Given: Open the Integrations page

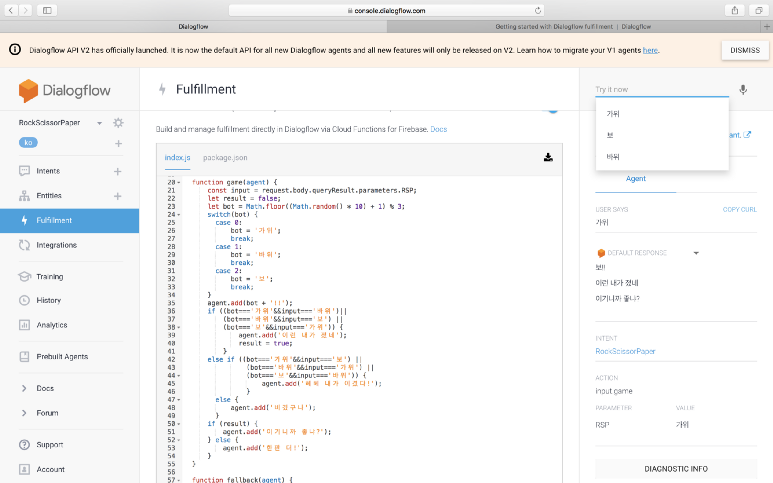Looking at the screenshot, I should click(56, 245).
